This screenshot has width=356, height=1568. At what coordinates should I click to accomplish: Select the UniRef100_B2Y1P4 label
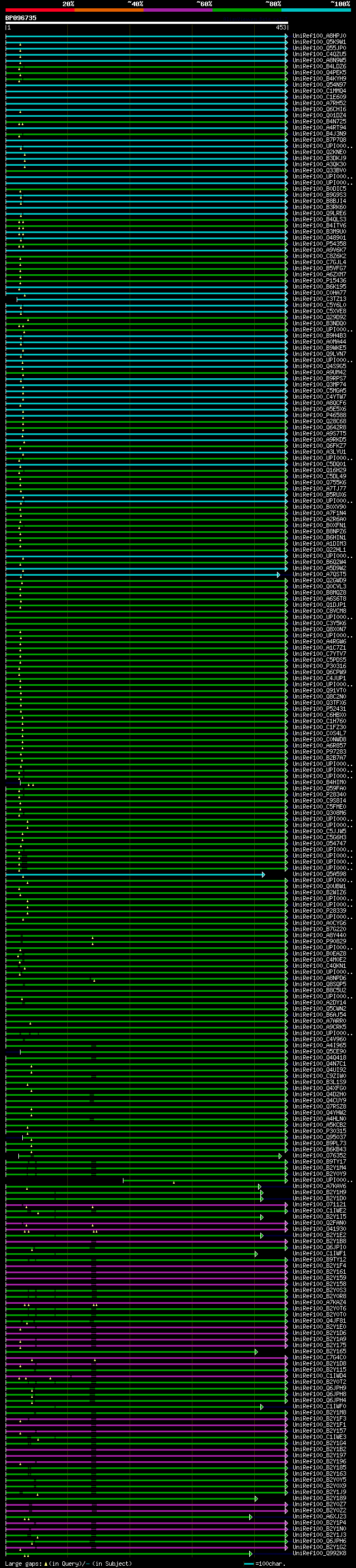[319, 1522]
